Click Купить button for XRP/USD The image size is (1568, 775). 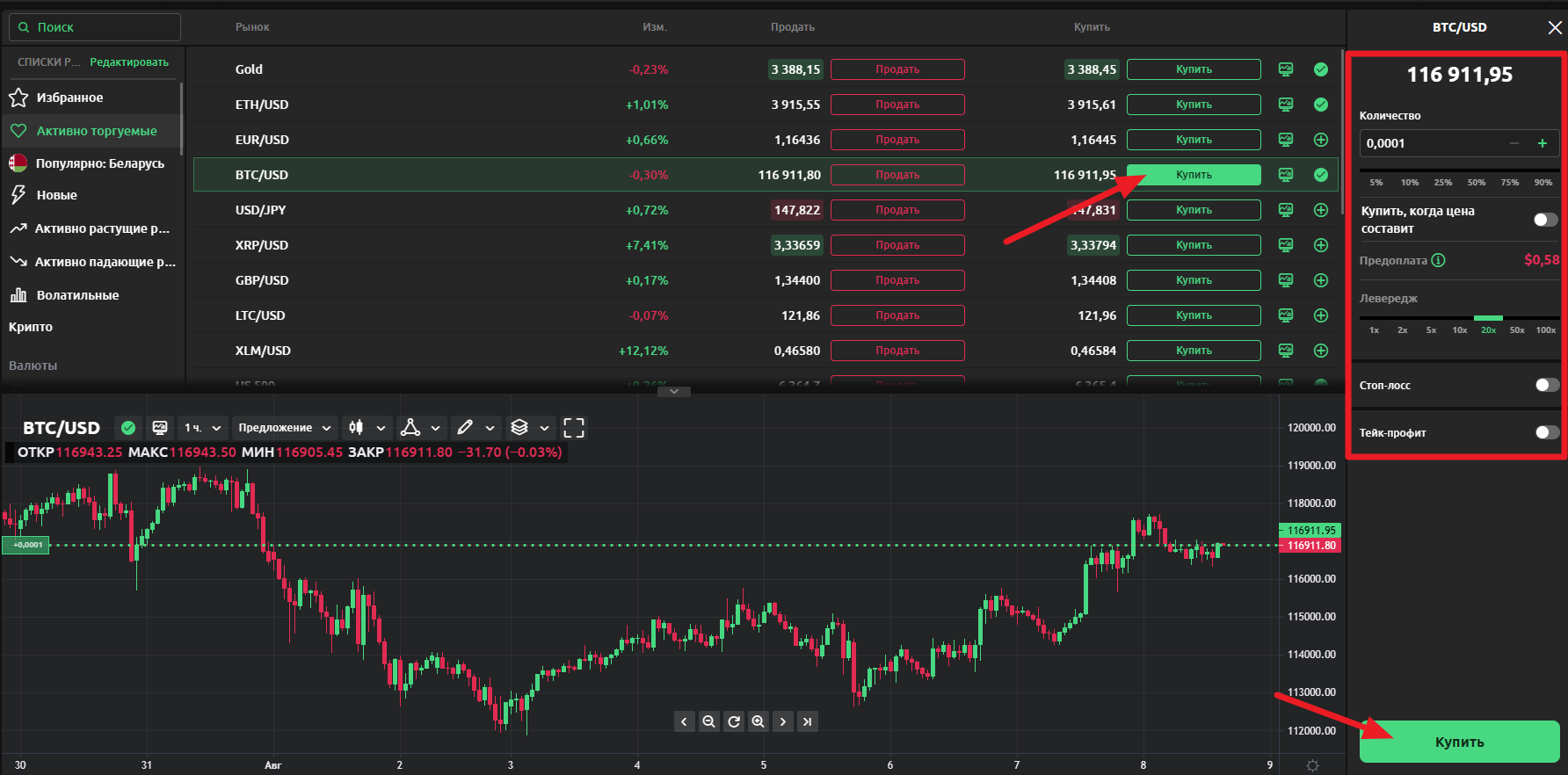[1194, 245]
